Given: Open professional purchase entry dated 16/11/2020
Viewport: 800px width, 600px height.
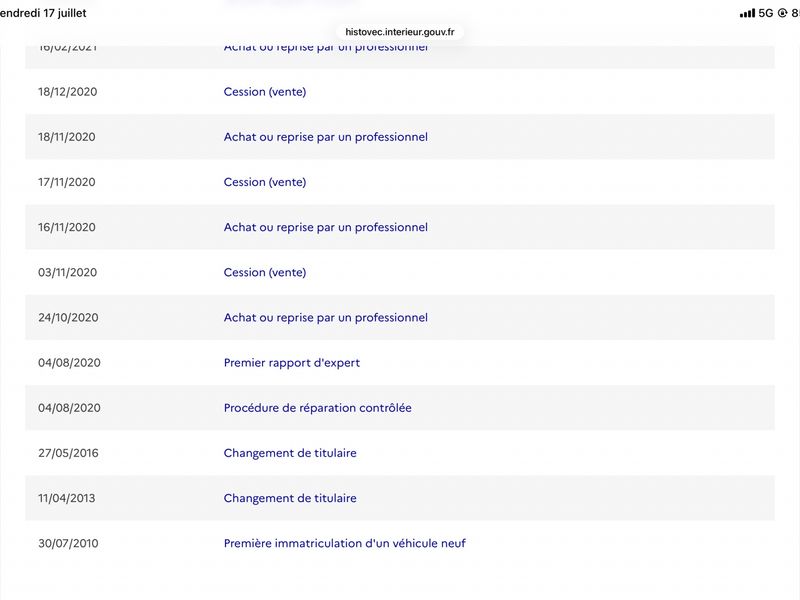Looking at the screenshot, I should (x=326, y=227).
